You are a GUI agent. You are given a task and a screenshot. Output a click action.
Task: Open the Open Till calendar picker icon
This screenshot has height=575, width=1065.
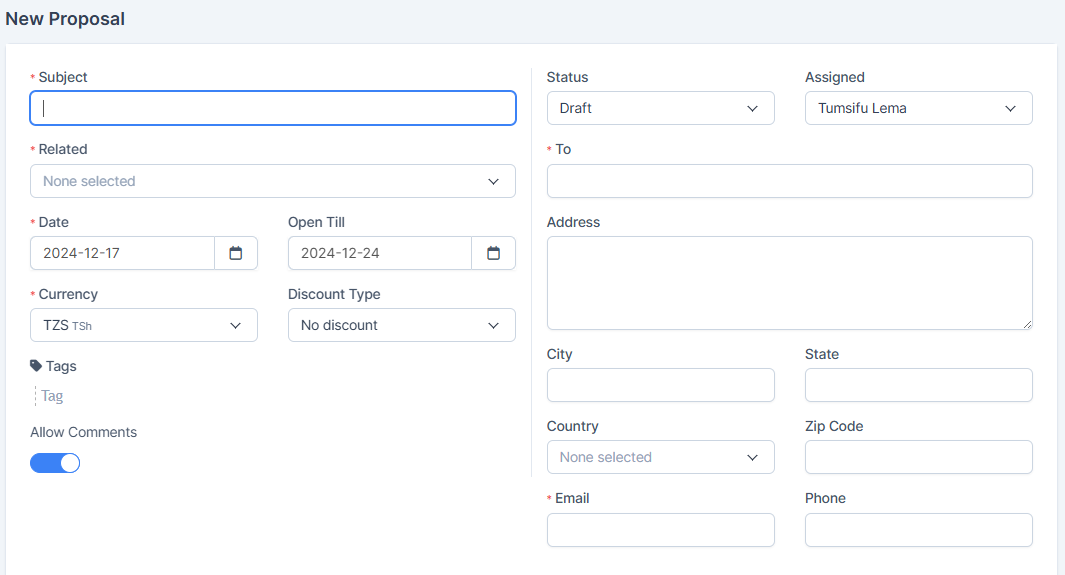click(x=493, y=253)
